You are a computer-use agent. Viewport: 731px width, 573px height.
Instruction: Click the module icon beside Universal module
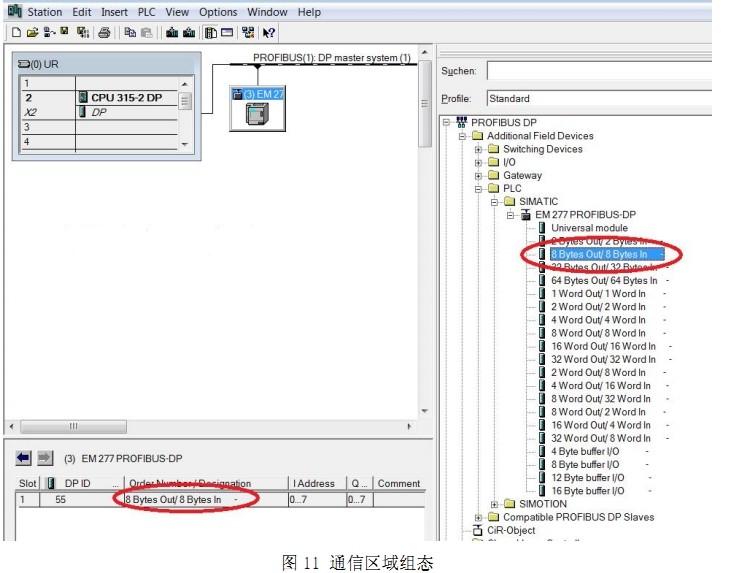pyautogui.click(x=542, y=228)
